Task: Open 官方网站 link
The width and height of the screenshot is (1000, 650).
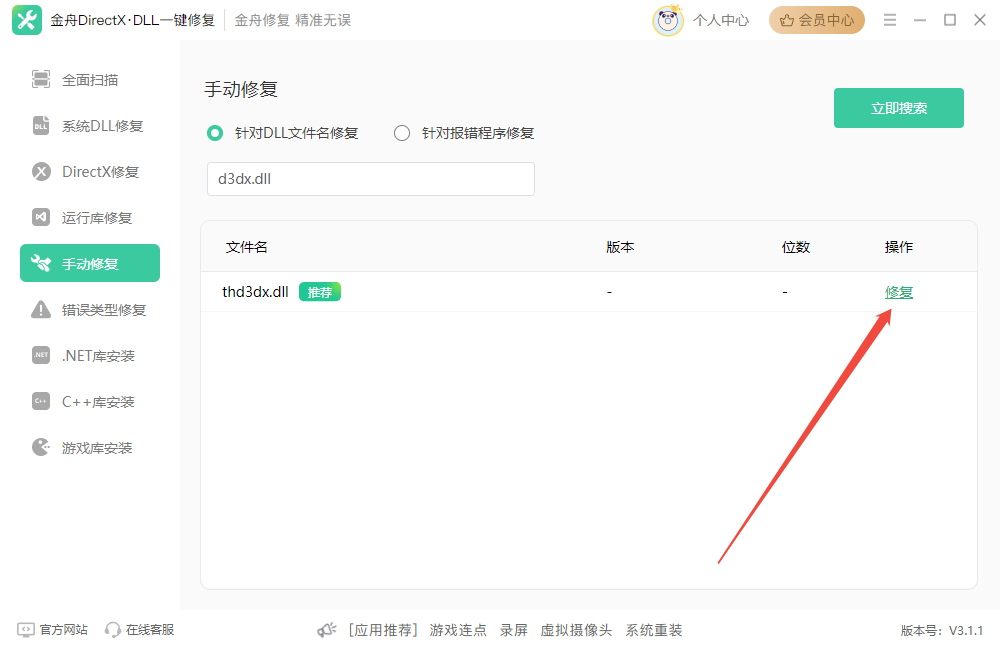Action: tap(63, 630)
